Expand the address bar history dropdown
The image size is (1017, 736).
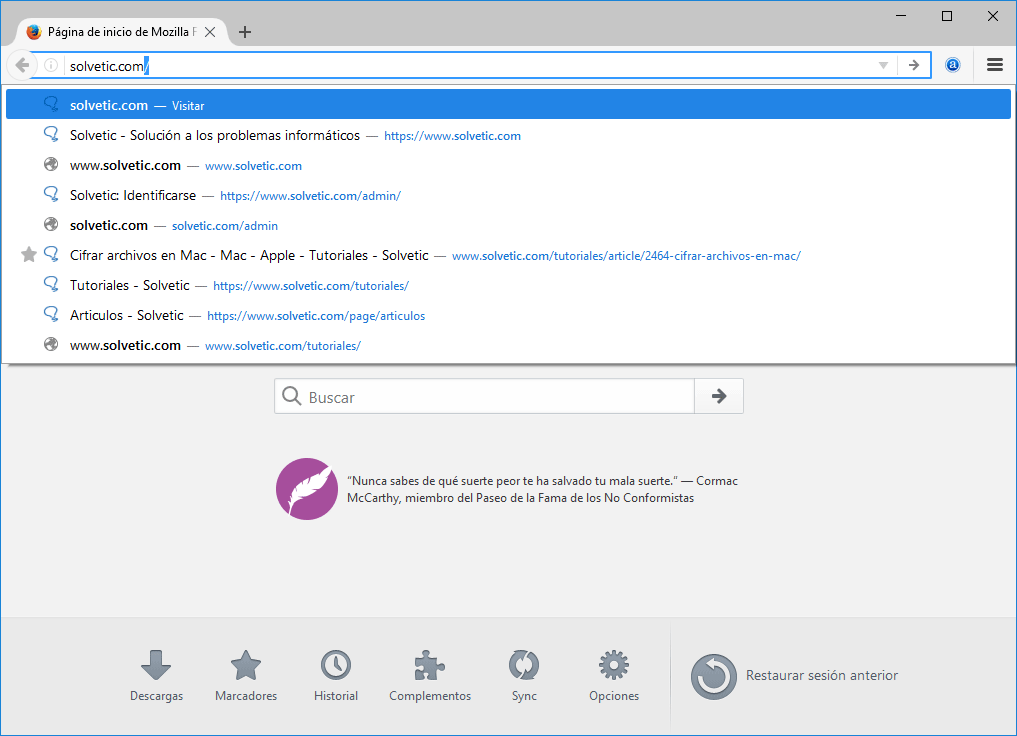[883, 65]
